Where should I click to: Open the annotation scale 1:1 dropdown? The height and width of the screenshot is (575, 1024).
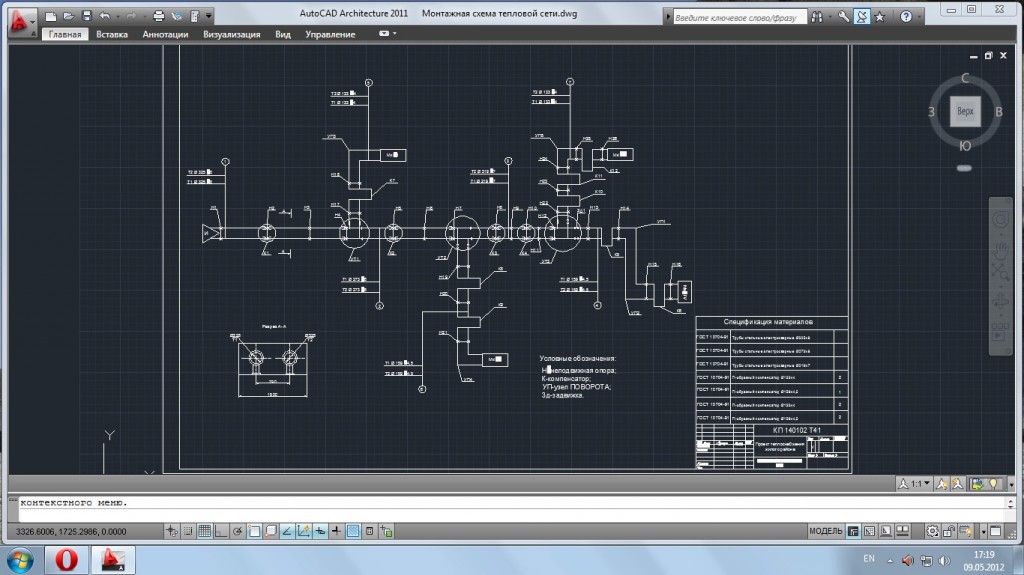click(915, 484)
